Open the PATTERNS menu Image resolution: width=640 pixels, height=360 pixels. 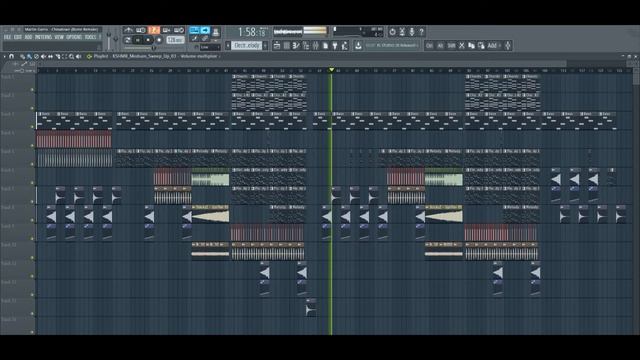coord(43,37)
